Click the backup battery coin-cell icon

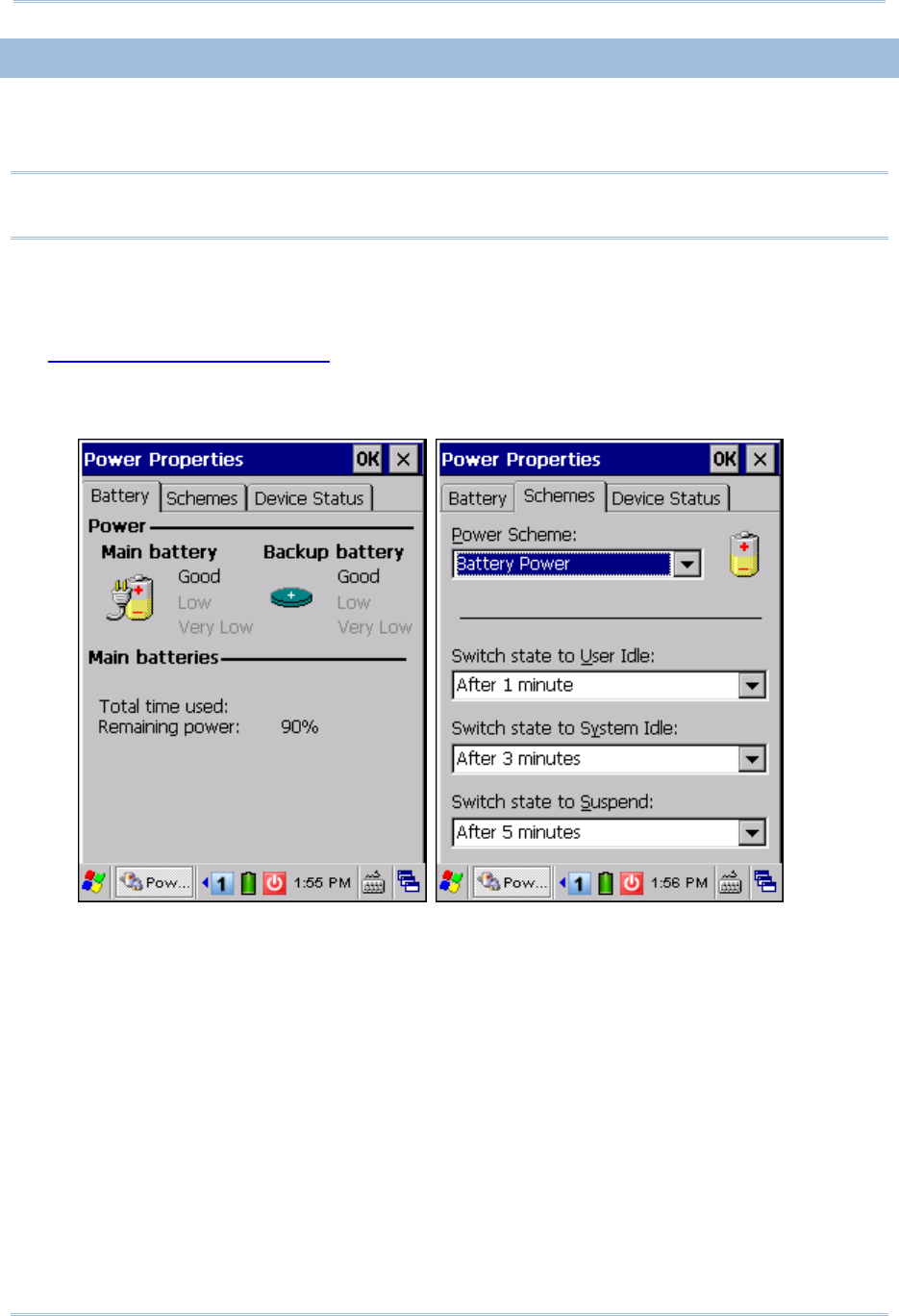[291, 597]
